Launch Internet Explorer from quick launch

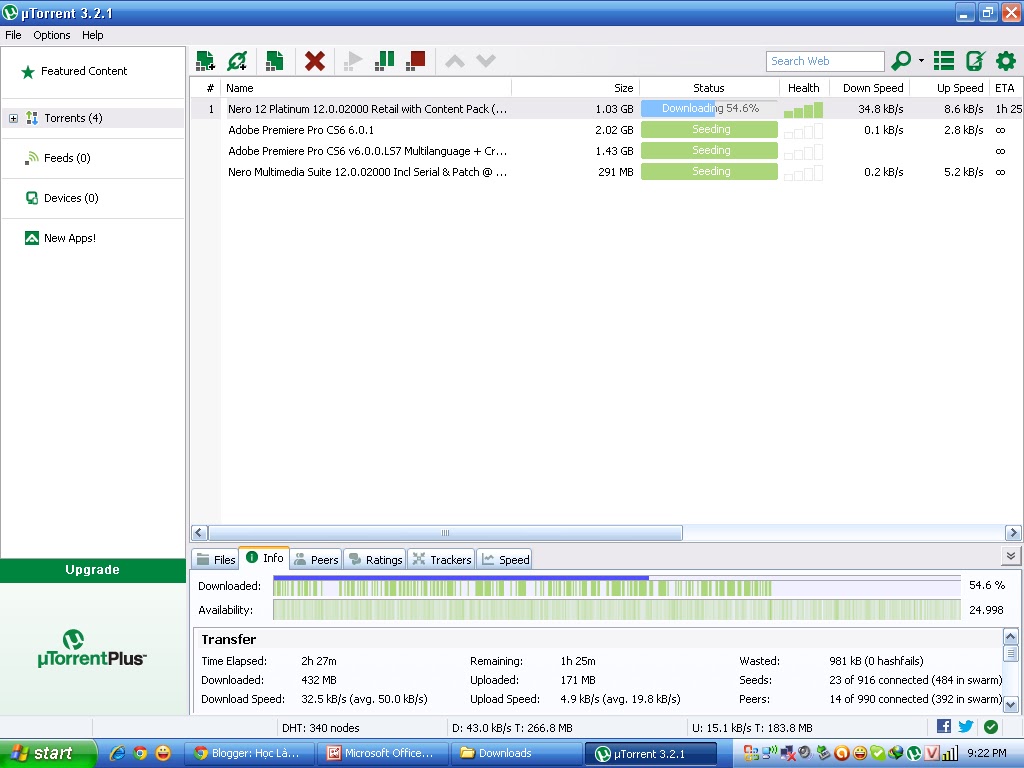[x=117, y=753]
